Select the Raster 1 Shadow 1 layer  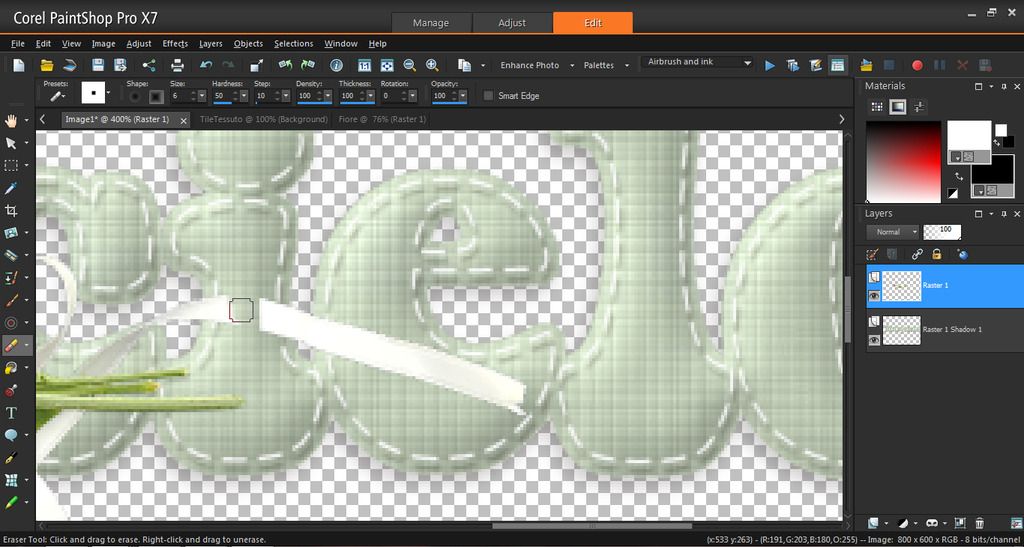point(945,330)
